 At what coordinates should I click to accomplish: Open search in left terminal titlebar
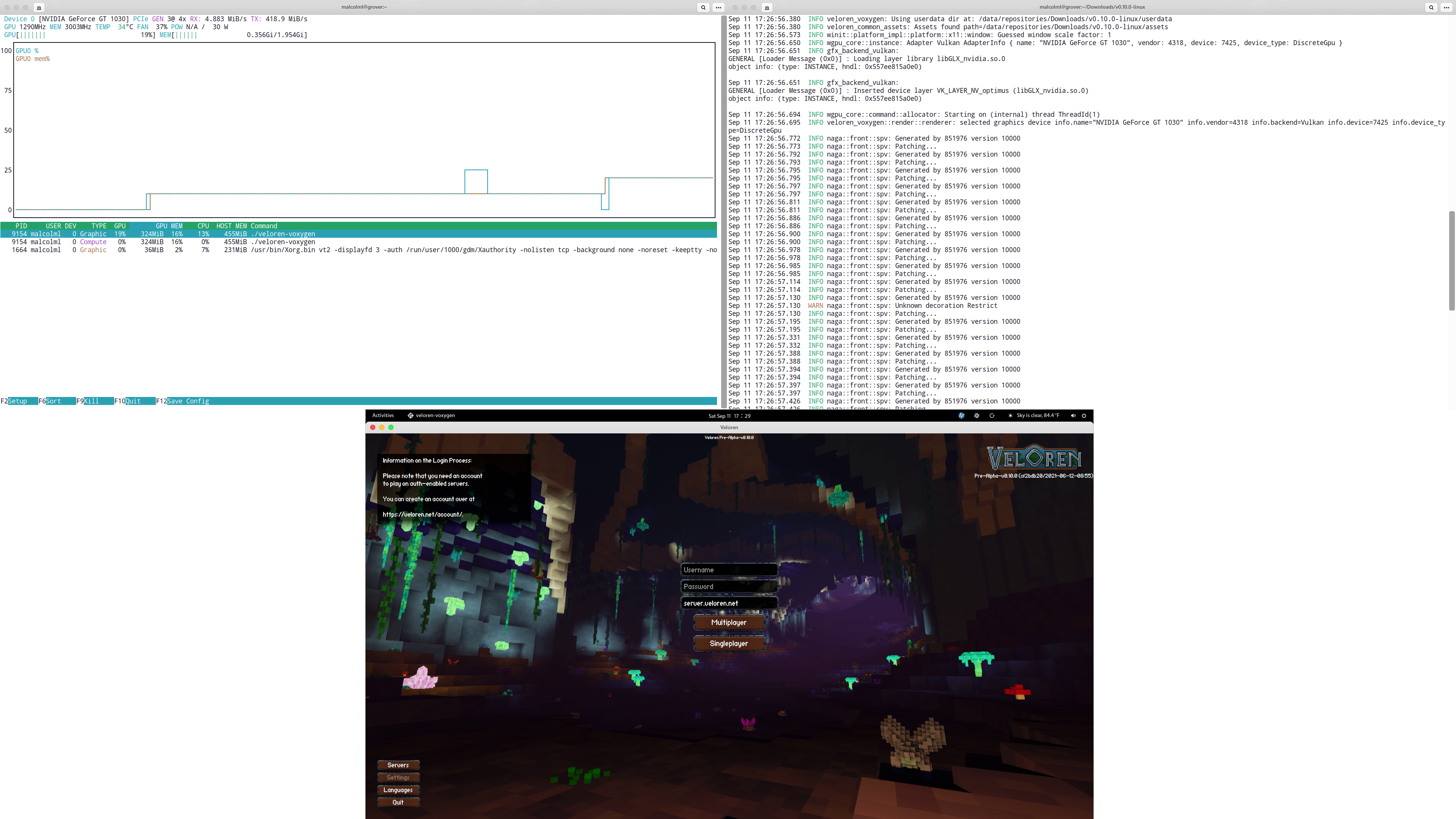703,7
